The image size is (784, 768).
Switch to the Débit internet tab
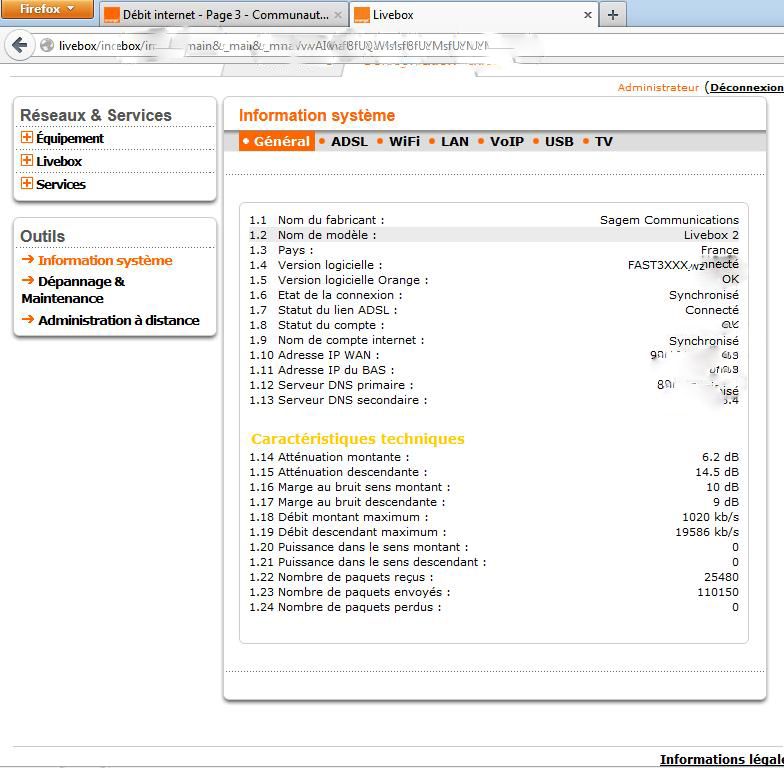223,15
